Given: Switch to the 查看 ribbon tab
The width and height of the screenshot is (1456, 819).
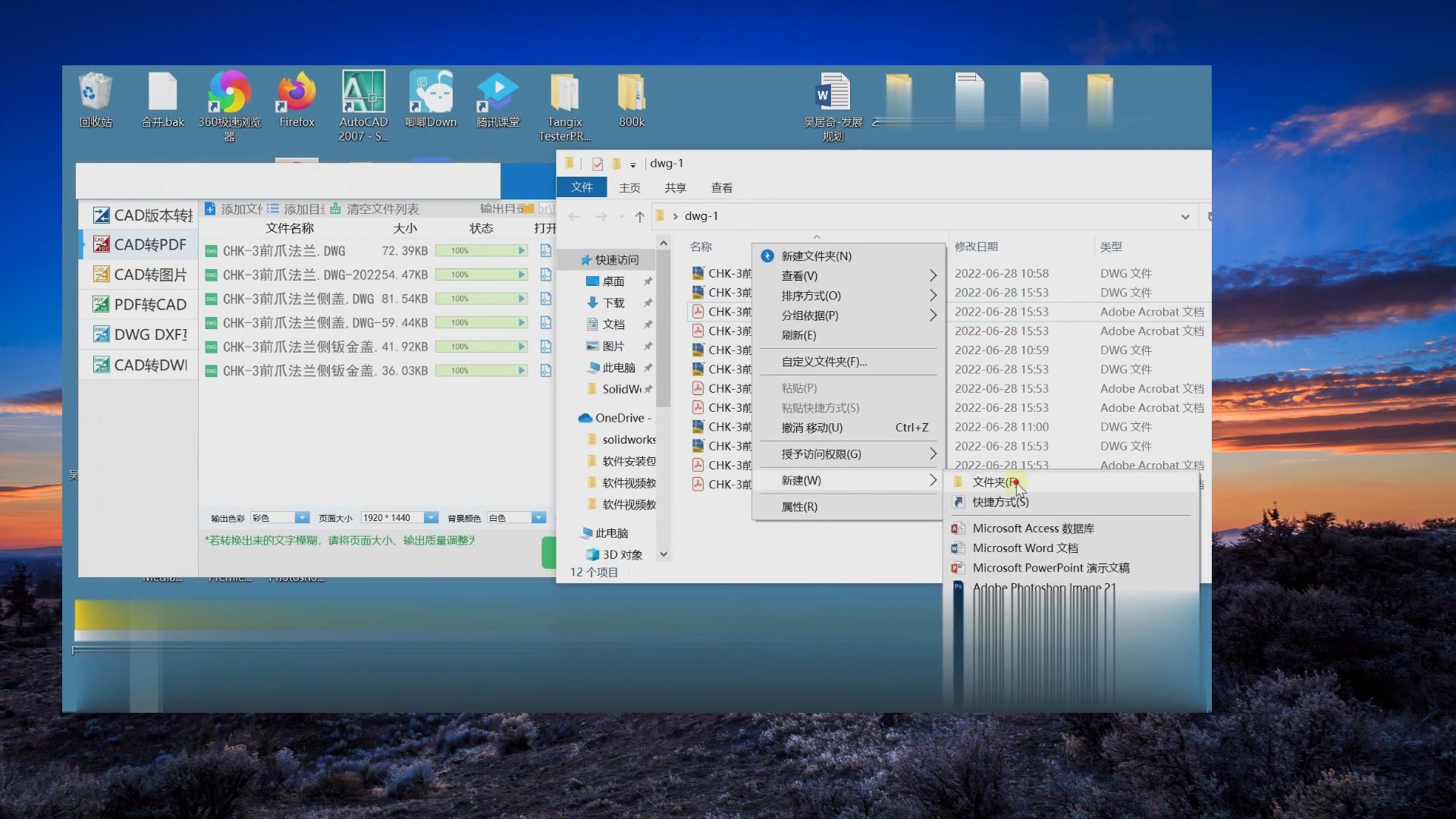Looking at the screenshot, I should pos(721,187).
